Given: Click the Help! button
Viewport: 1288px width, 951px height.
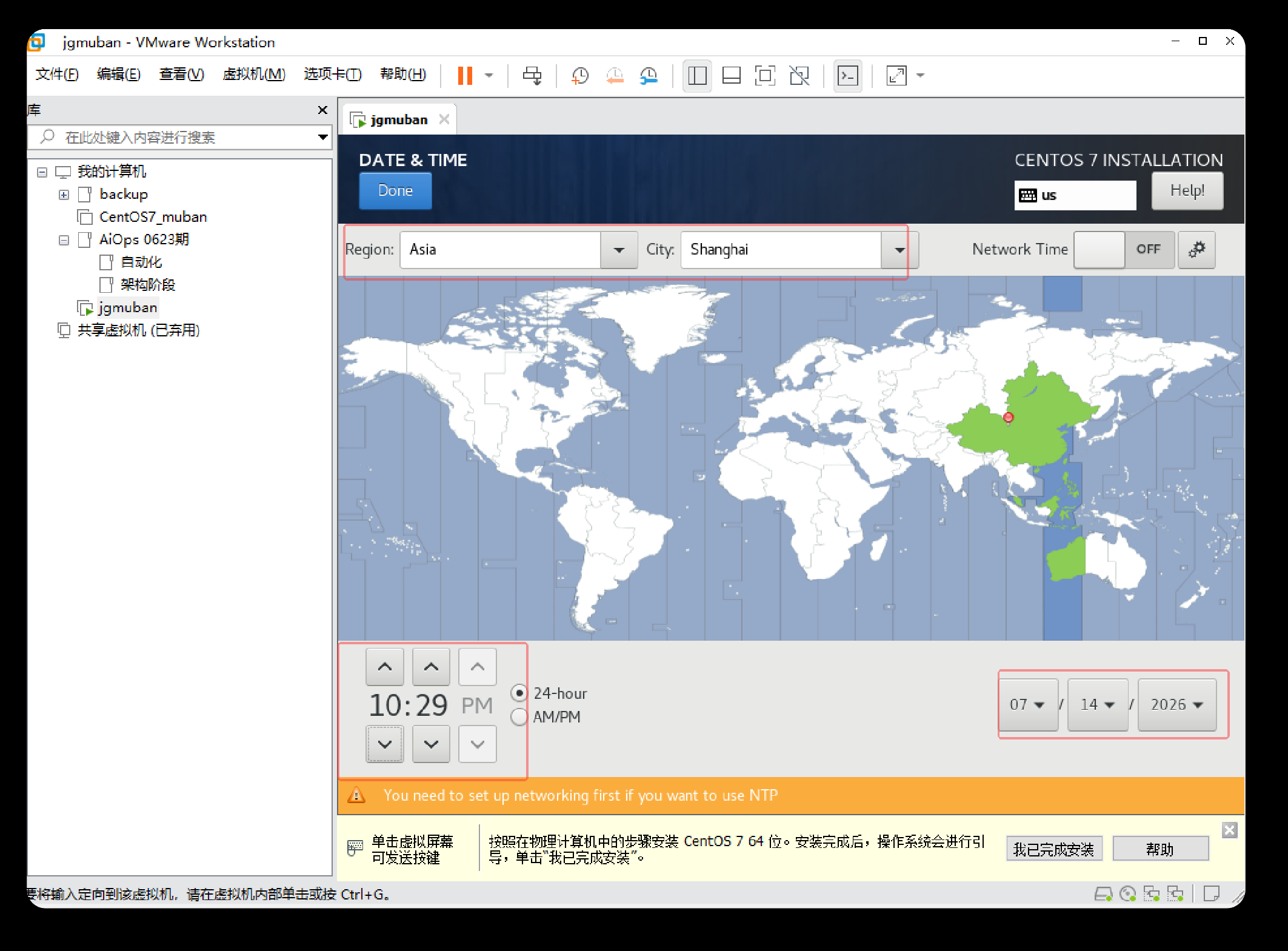Looking at the screenshot, I should point(1187,191).
